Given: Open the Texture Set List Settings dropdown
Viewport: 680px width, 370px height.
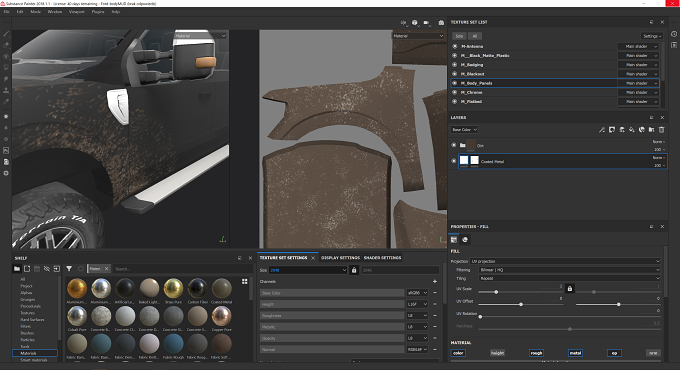Looking at the screenshot, I should point(652,36).
